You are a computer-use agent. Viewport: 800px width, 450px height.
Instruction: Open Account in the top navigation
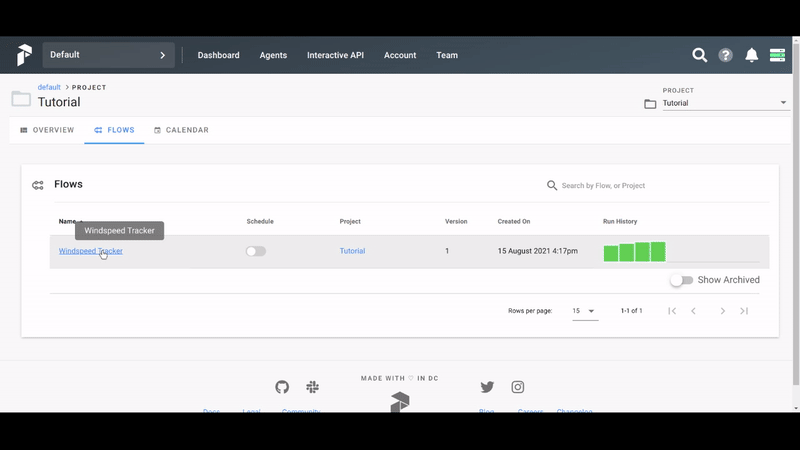400,55
